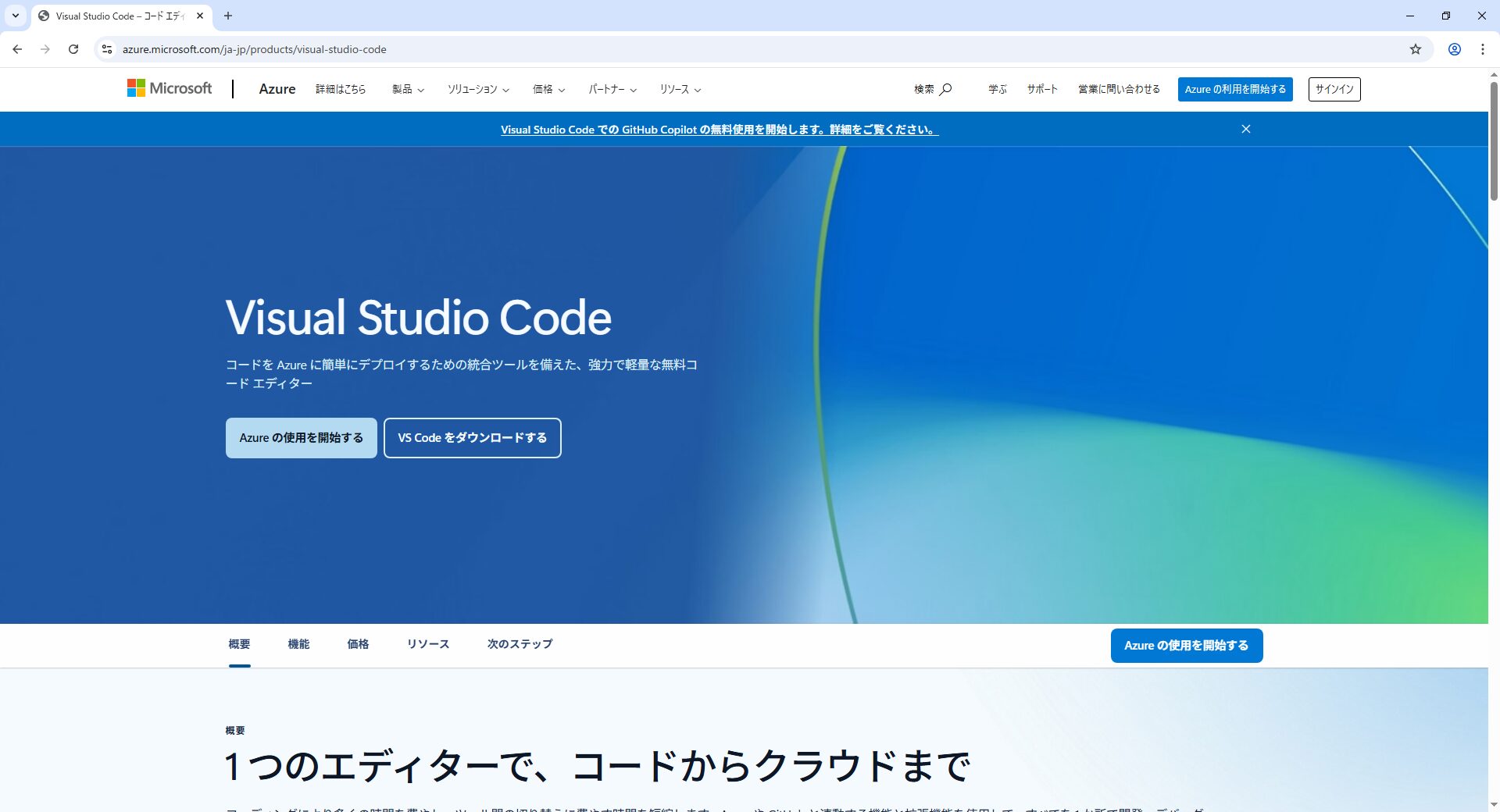Open the Chrome three-dot menu

click(x=1482, y=49)
